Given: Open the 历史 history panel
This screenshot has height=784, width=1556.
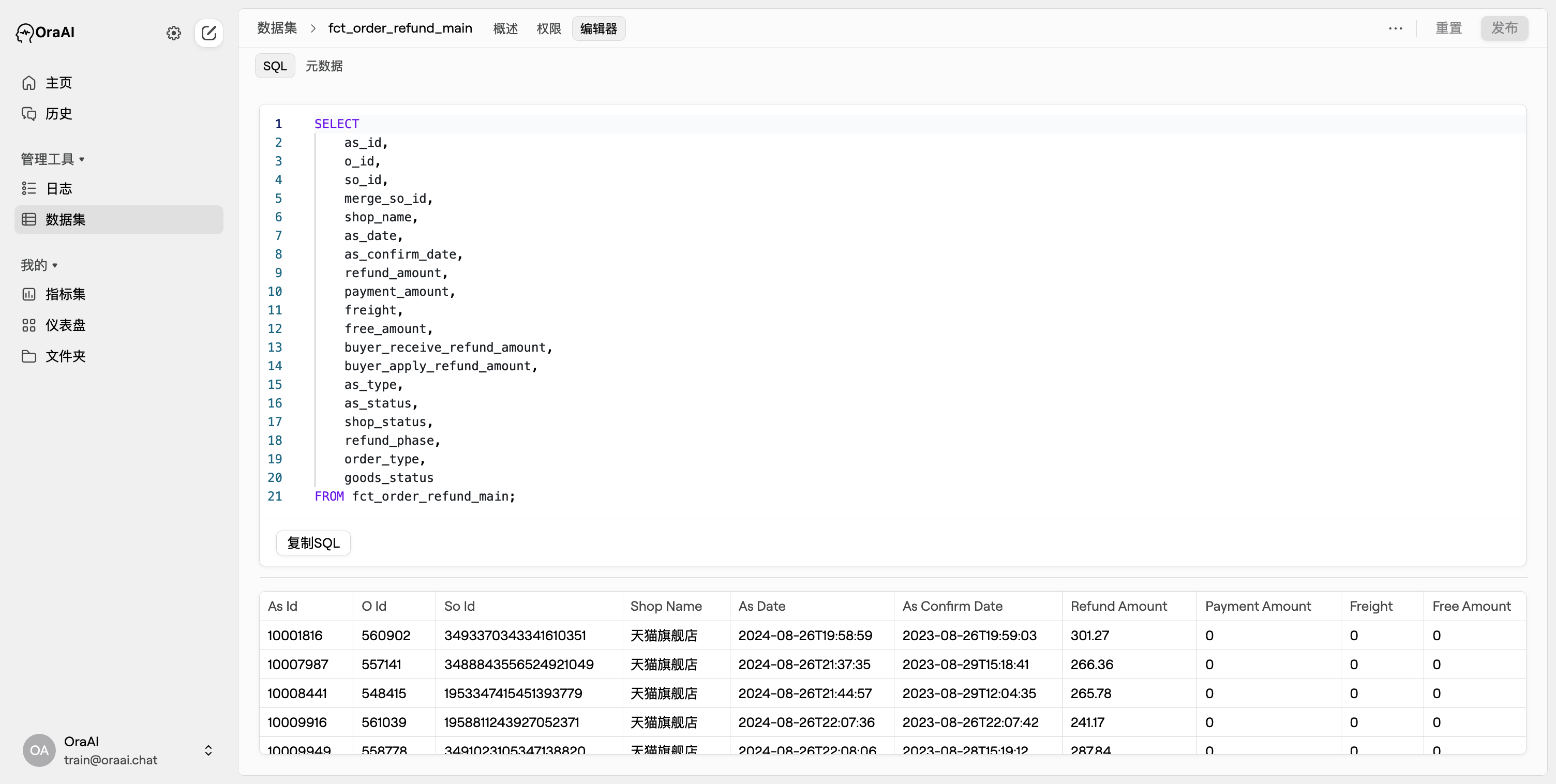Looking at the screenshot, I should (58, 113).
